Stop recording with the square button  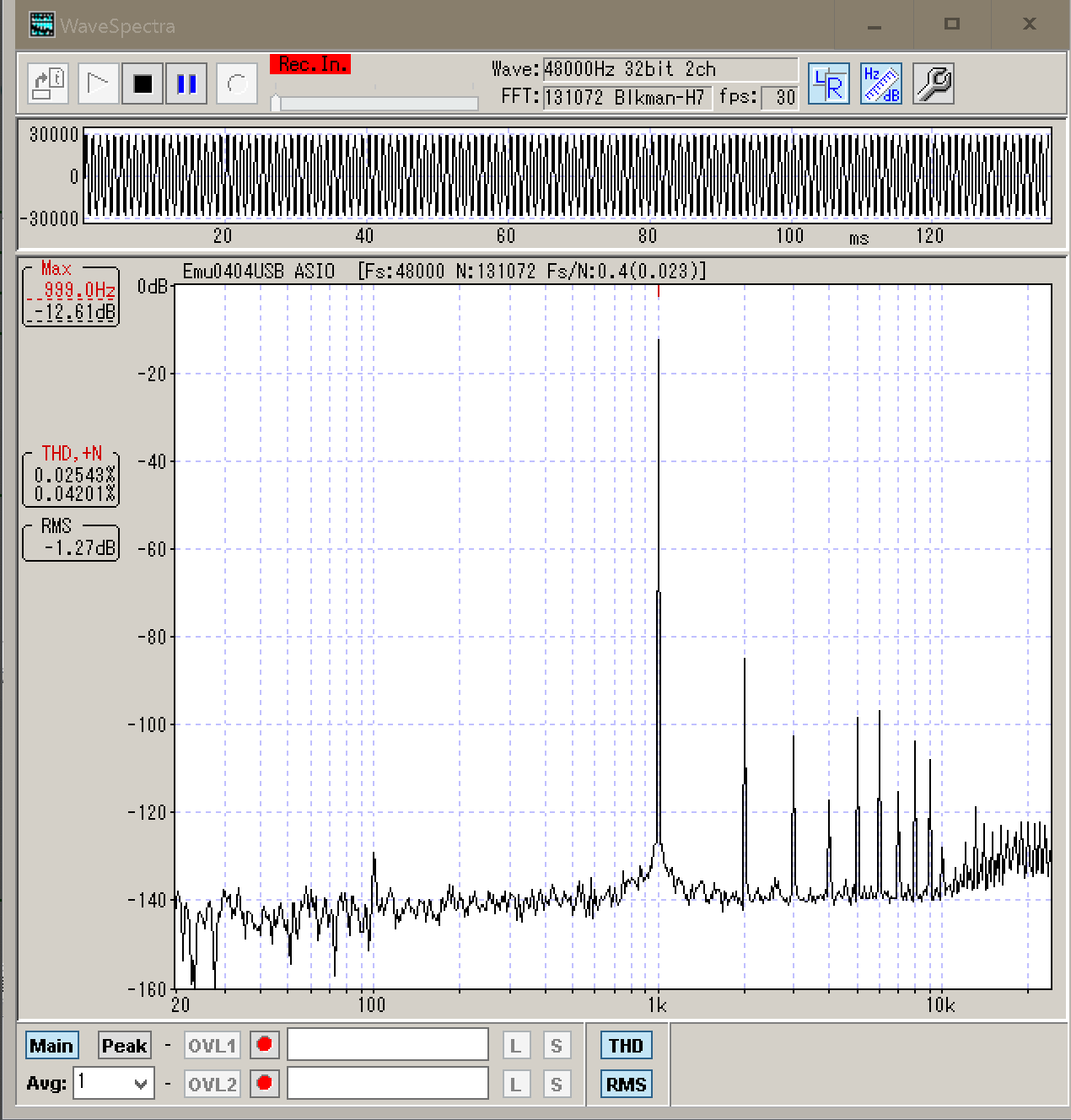143,83
